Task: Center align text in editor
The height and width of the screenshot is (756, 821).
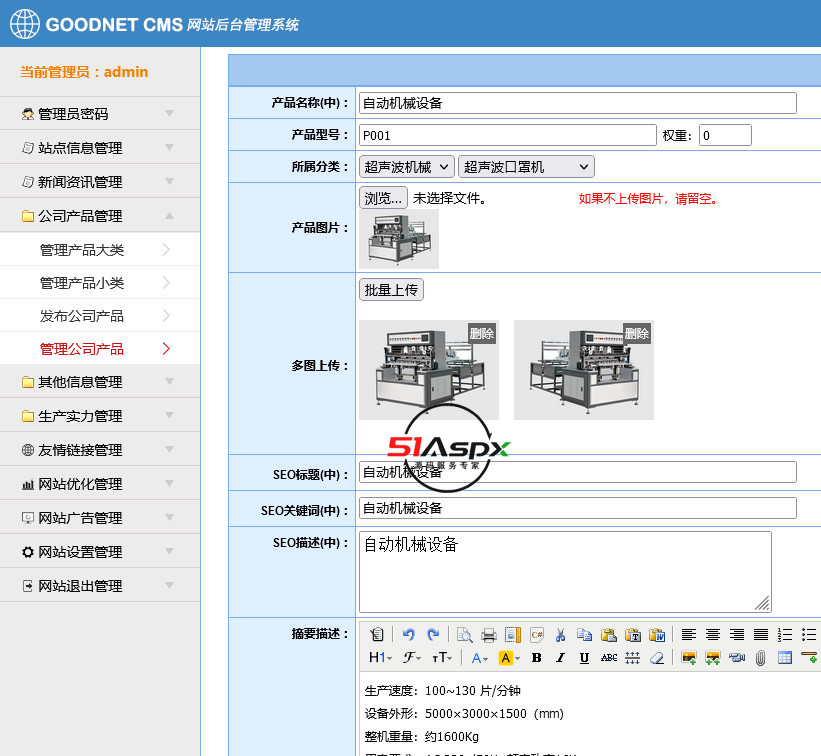Action: click(x=713, y=635)
